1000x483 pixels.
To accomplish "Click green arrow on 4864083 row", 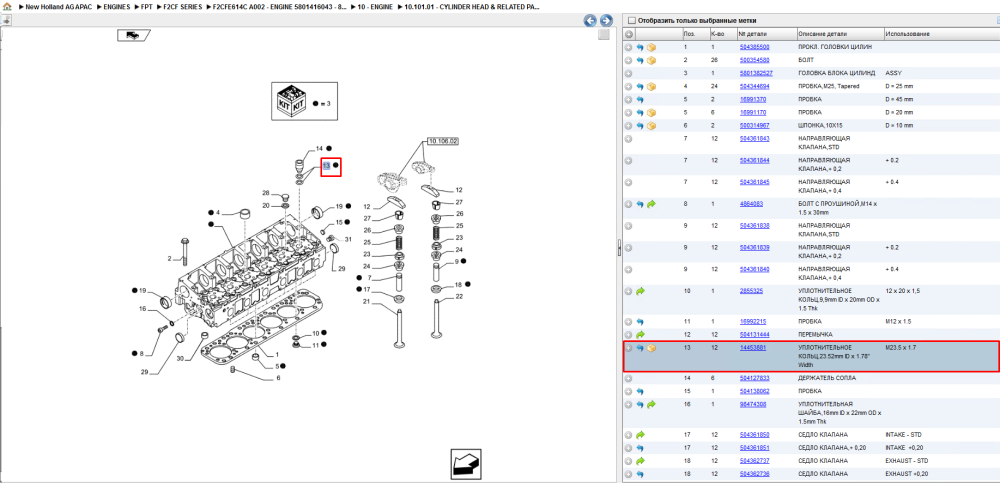I will coord(651,204).
